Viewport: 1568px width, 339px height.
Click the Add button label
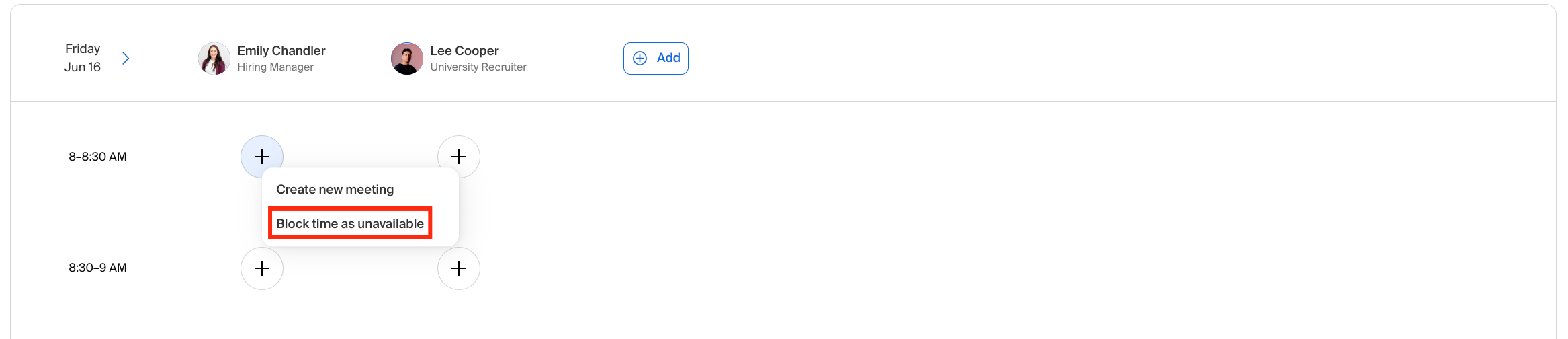[668, 58]
